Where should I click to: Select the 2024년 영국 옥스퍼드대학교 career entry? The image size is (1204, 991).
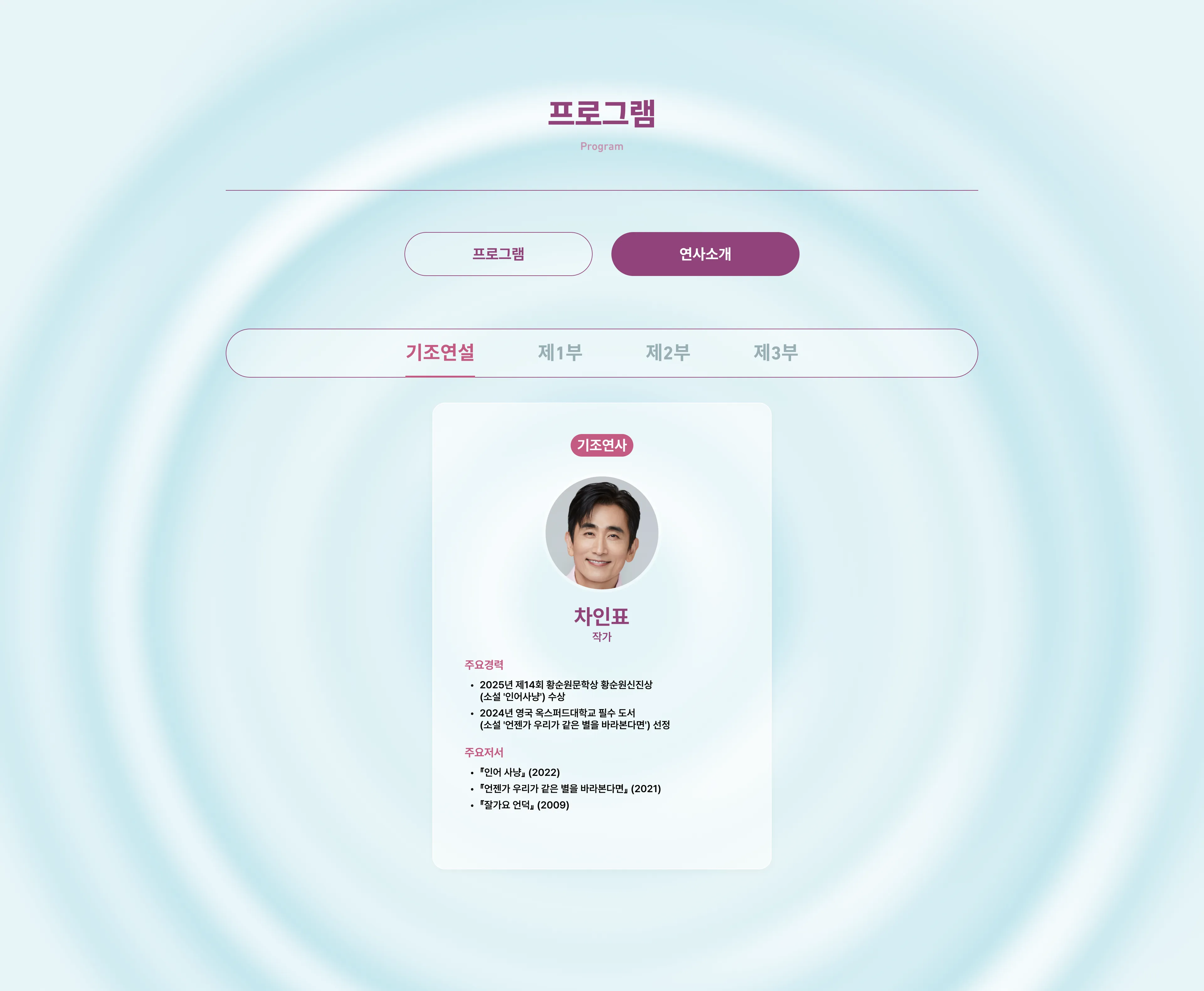[575, 719]
